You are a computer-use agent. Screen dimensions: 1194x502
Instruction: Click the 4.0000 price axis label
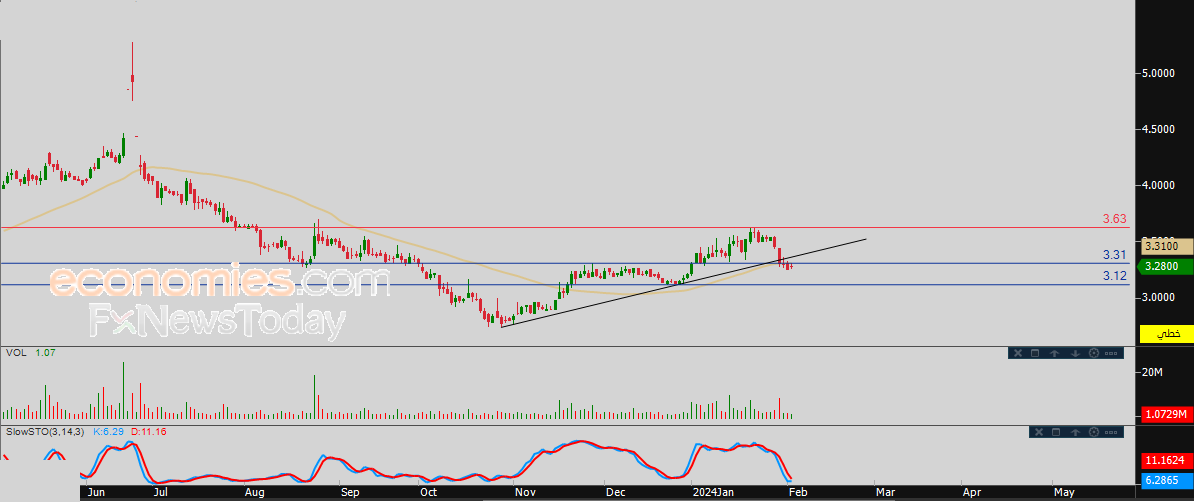point(1157,185)
